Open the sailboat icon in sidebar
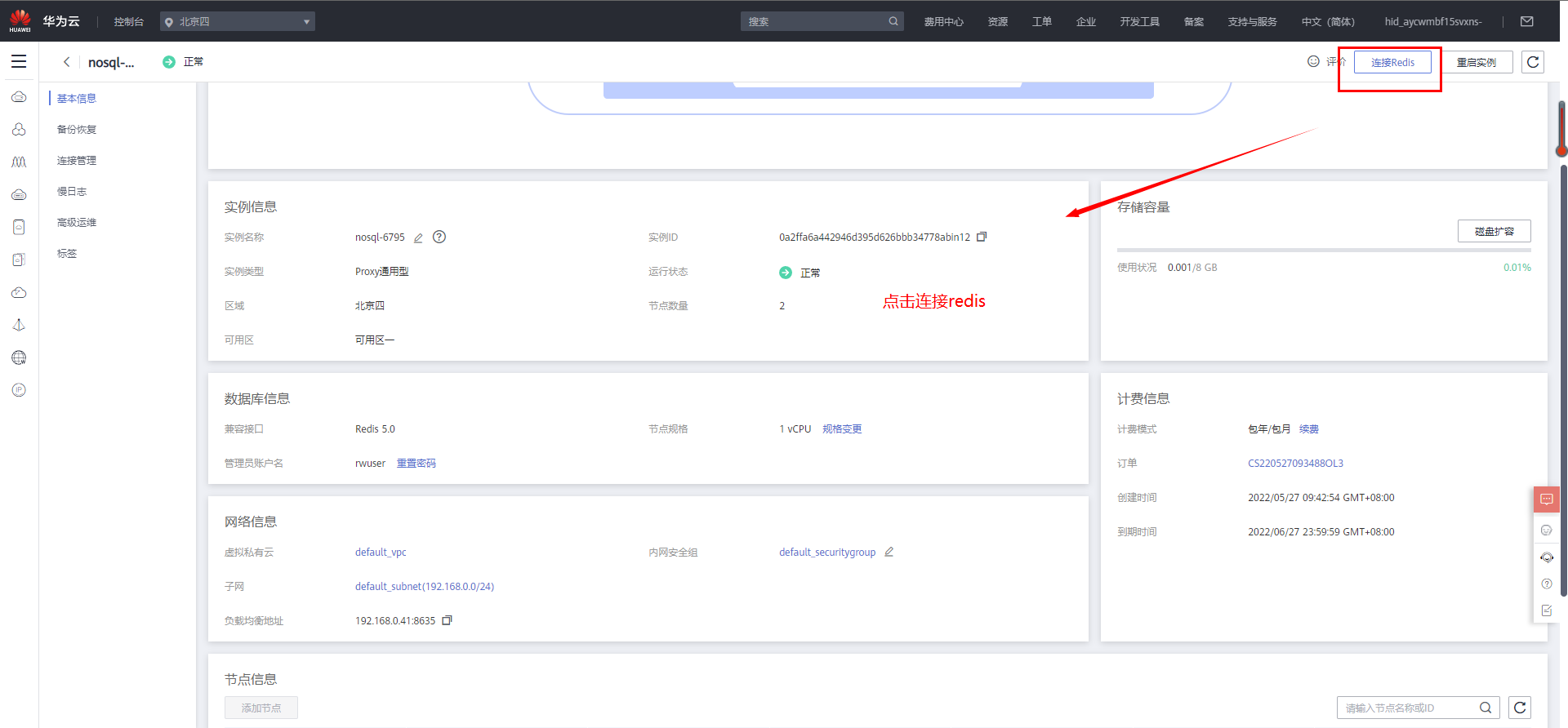Screen dimensions: 1568x728 click(x=19, y=325)
